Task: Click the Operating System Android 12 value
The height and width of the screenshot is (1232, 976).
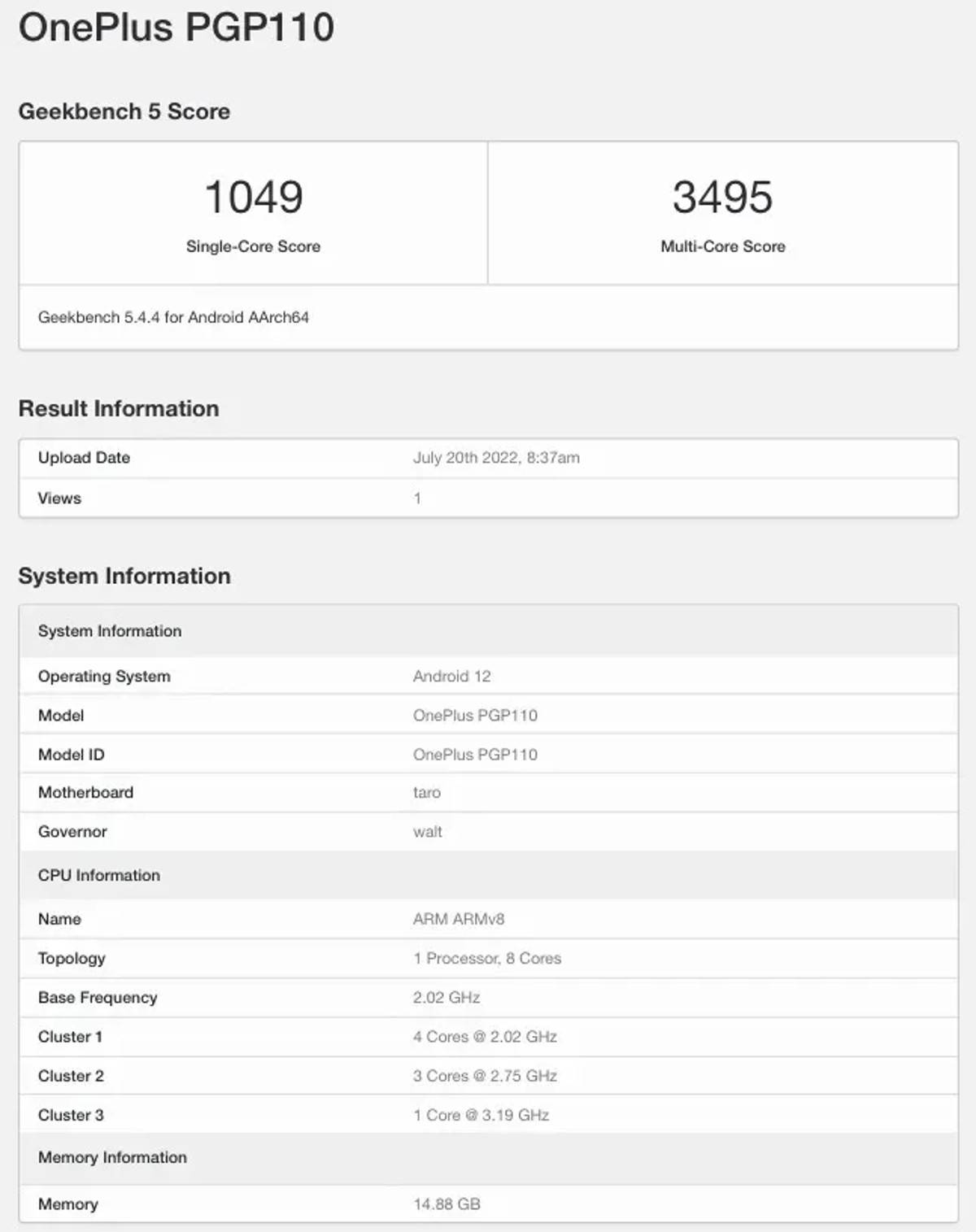Action: pyautogui.click(x=452, y=675)
